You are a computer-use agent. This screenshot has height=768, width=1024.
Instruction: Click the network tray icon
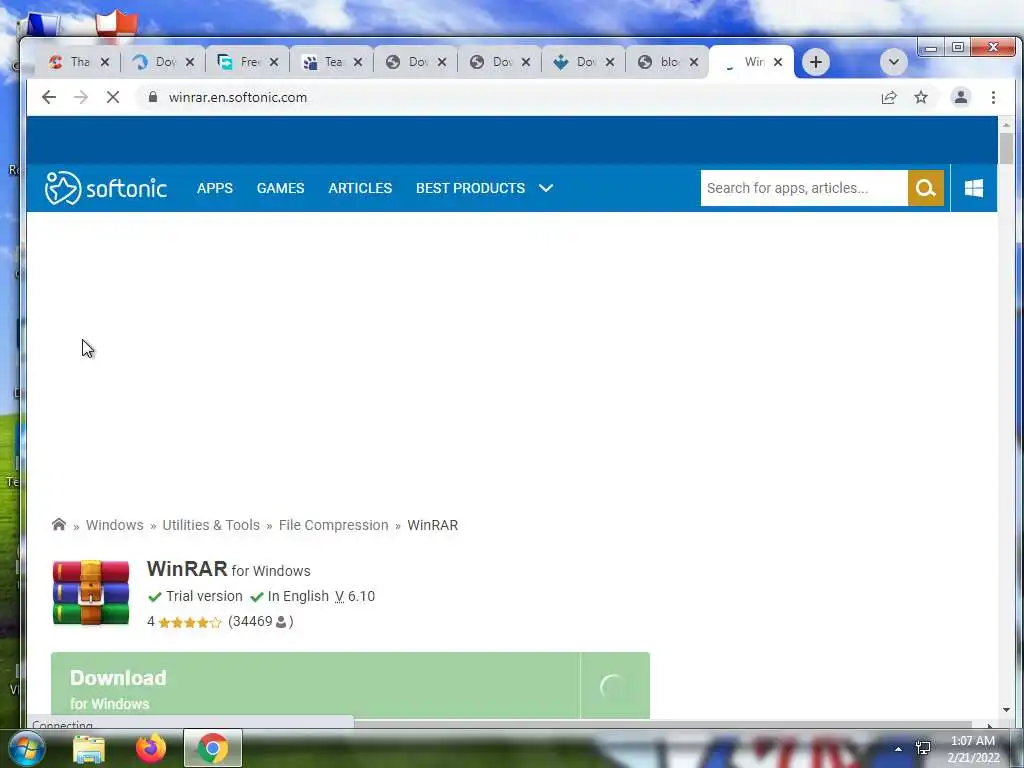pyautogui.click(x=923, y=748)
